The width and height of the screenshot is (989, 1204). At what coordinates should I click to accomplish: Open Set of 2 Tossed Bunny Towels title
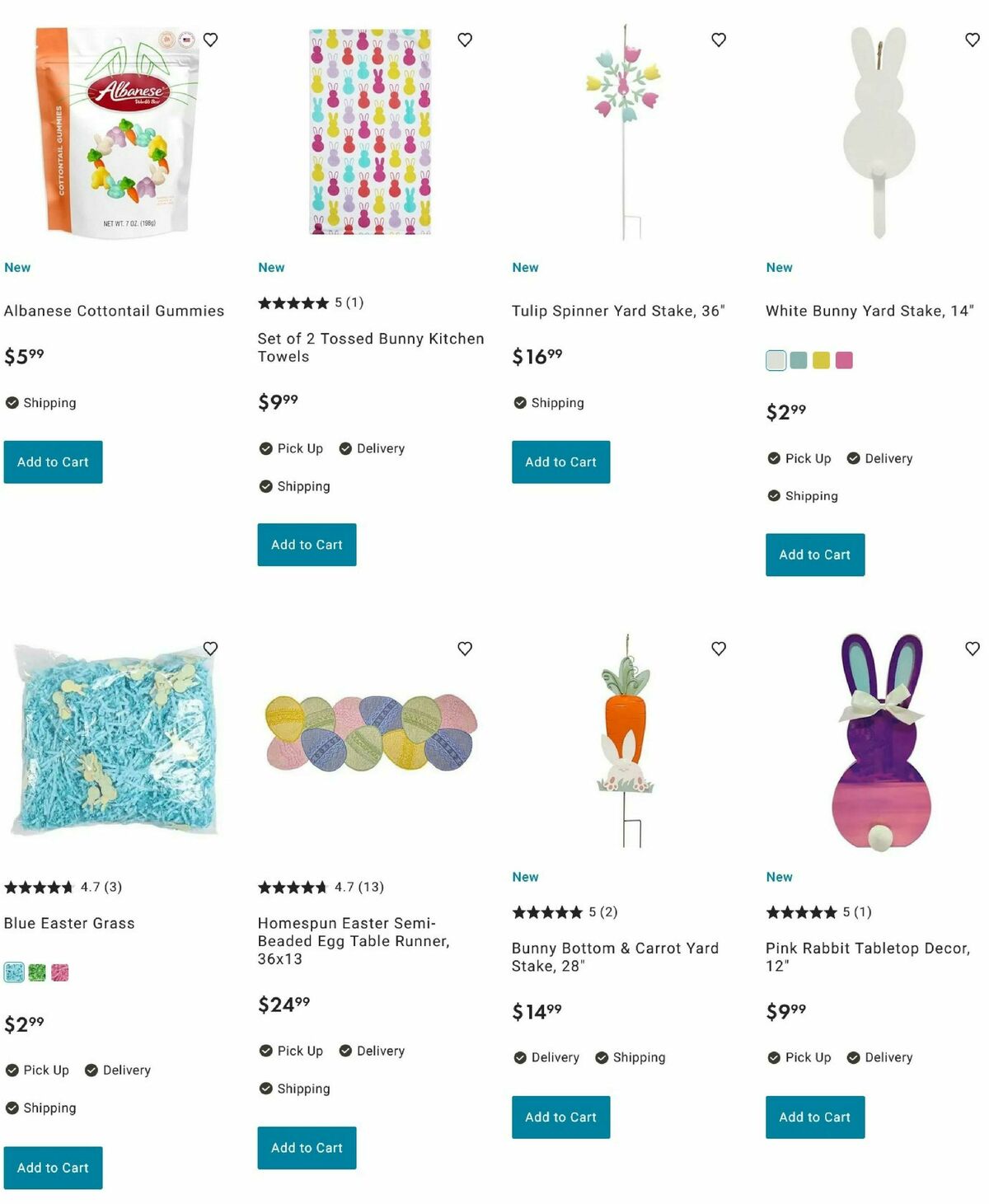pos(370,348)
